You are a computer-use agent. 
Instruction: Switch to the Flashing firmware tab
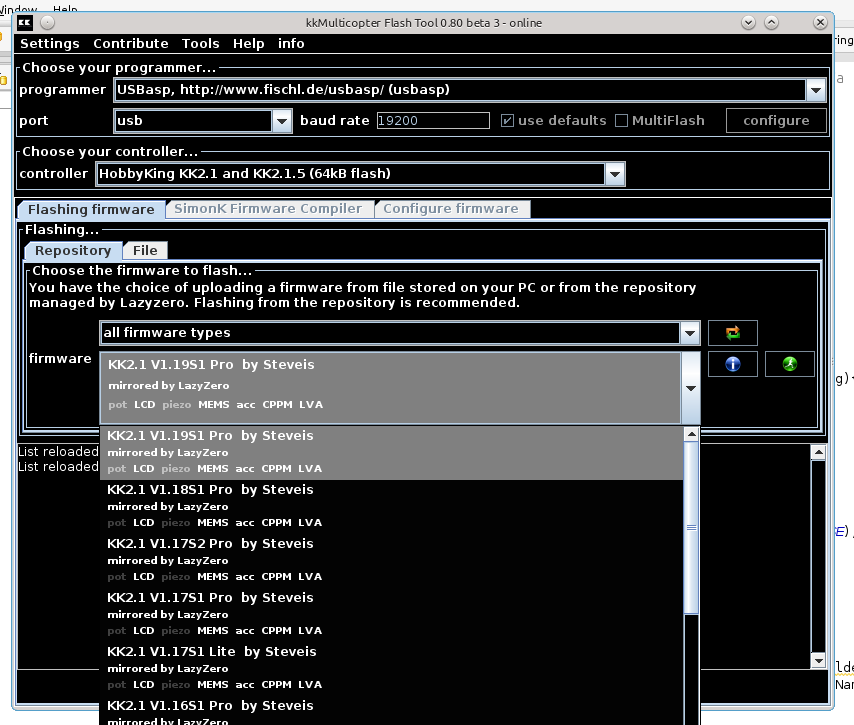point(92,210)
